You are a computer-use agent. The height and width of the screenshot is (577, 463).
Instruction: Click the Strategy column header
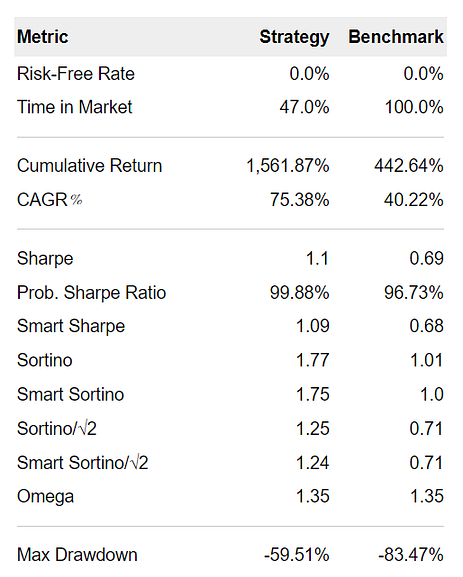294,38
